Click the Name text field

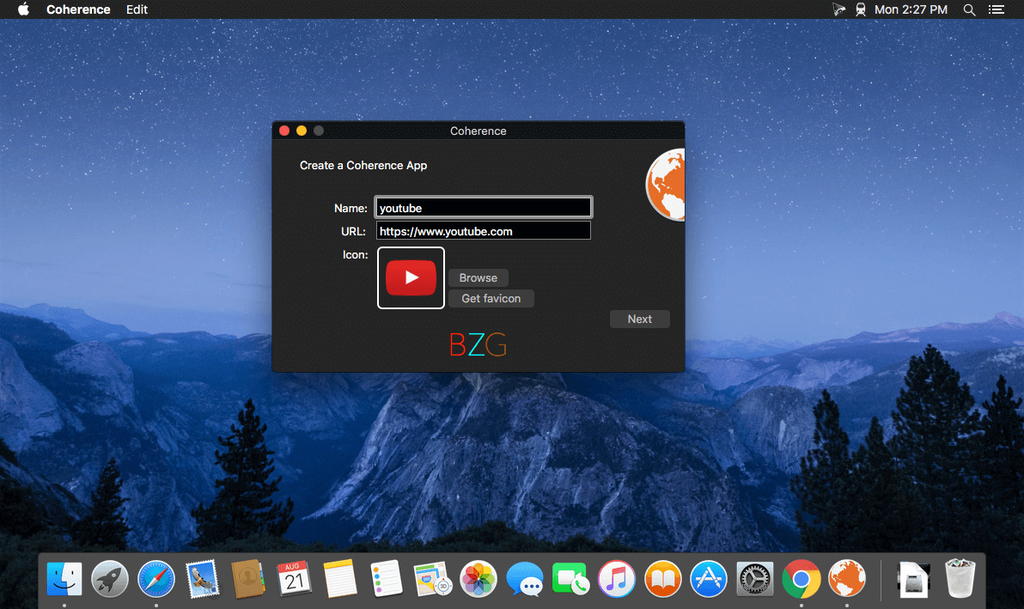[x=483, y=208]
